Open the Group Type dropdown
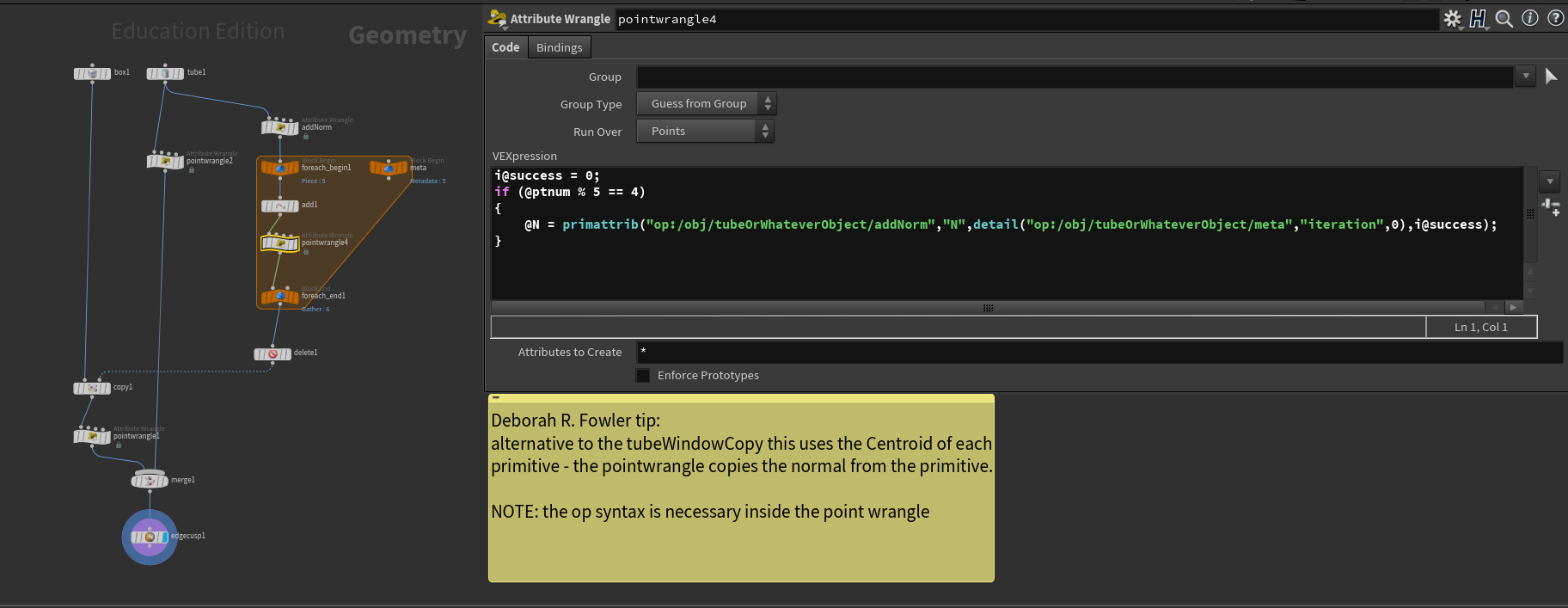1568x608 pixels. click(705, 104)
